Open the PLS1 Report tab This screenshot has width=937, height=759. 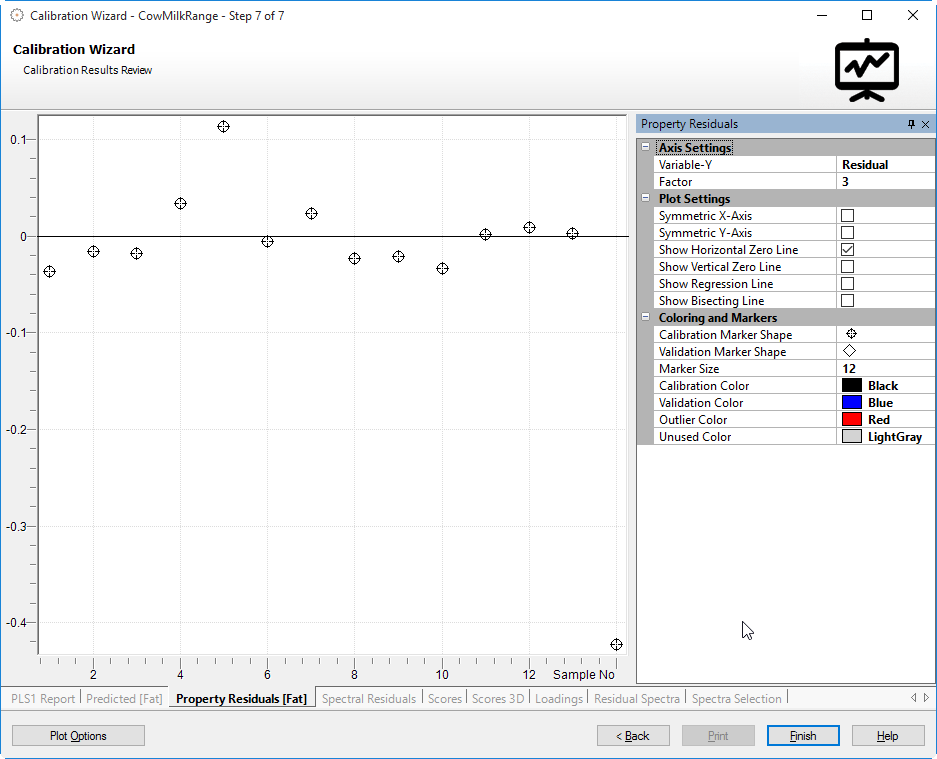click(43, 698)
